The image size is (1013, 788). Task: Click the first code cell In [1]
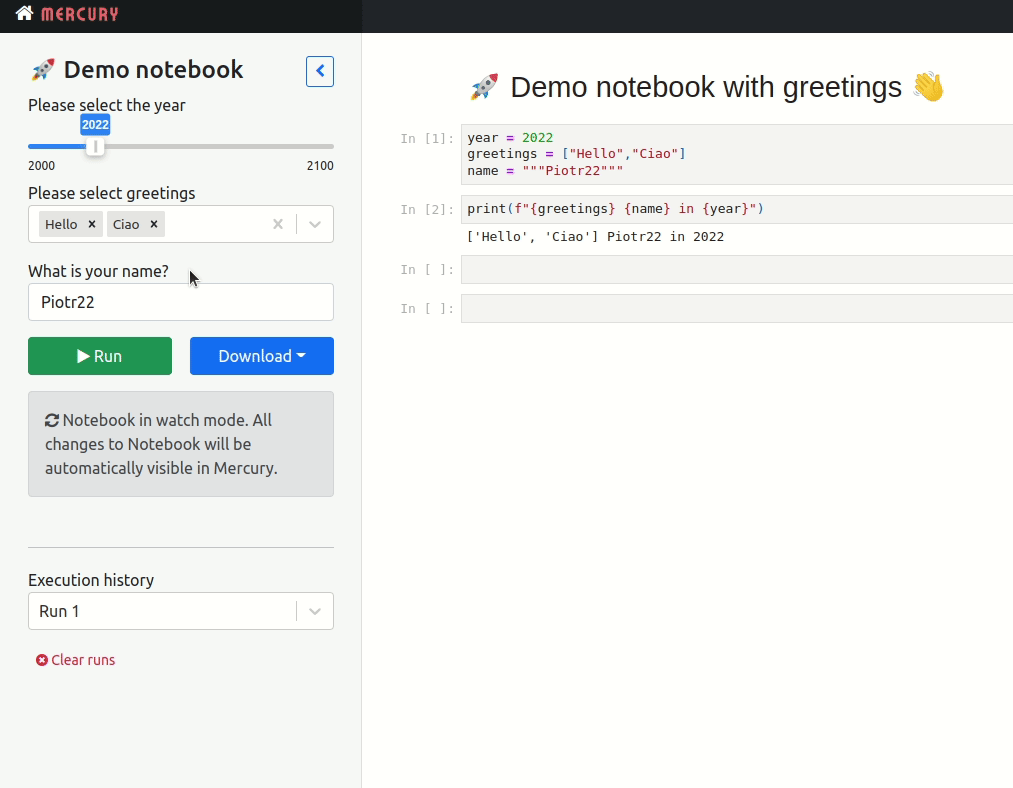coord(736,154)
